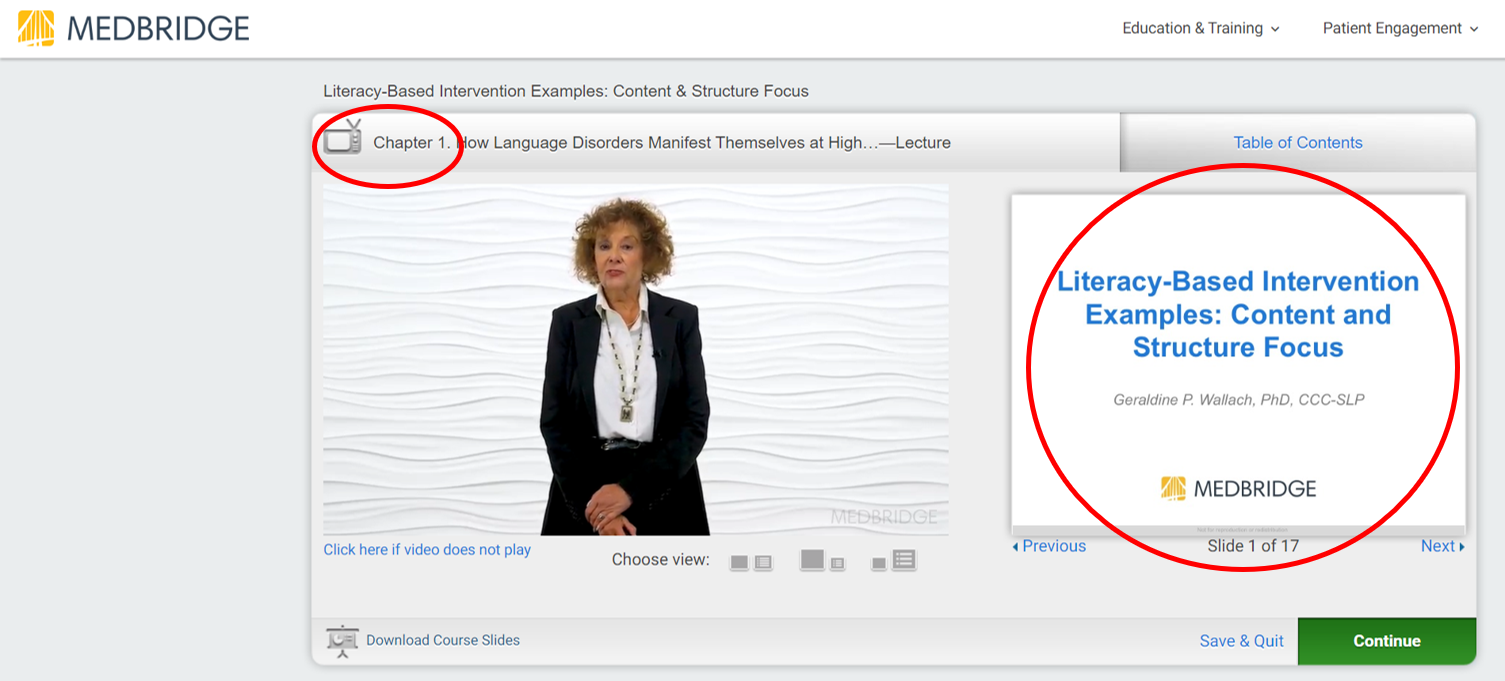This screenshot has width=1505, height=681.
Task: Go to Next slide
Action: click(1442, 546)
